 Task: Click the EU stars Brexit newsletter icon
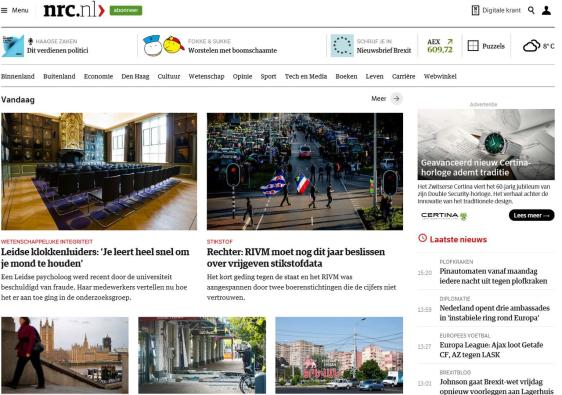tap(342, 46)
